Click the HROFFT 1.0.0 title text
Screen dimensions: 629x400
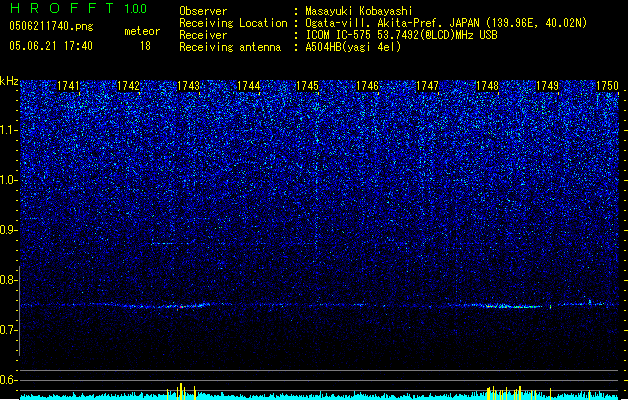pyautogui.click(x=79, y=8)
